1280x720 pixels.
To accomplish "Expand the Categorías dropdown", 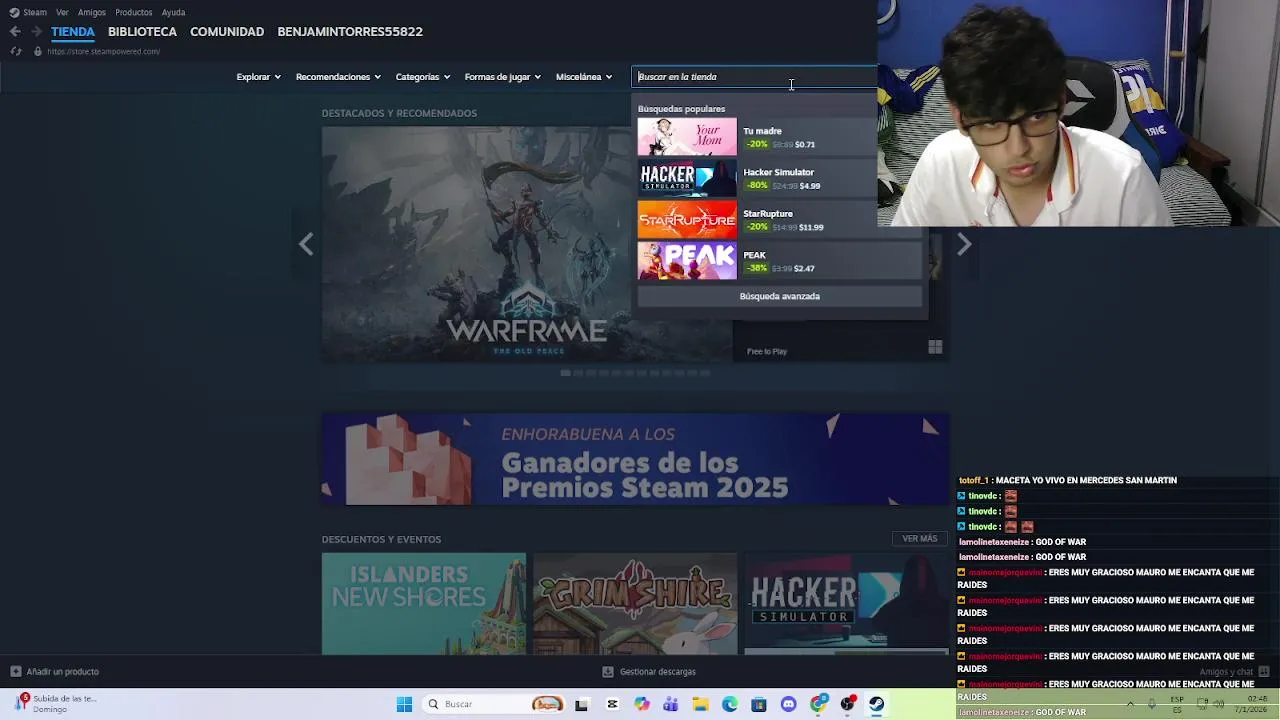I will click(422, 77).
